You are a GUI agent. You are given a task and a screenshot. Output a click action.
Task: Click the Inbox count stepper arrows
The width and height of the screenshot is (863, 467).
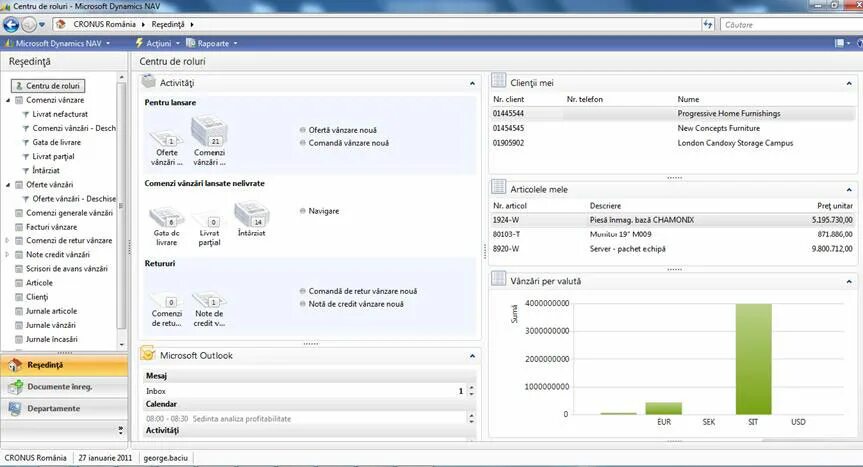[x=471, y=391]
